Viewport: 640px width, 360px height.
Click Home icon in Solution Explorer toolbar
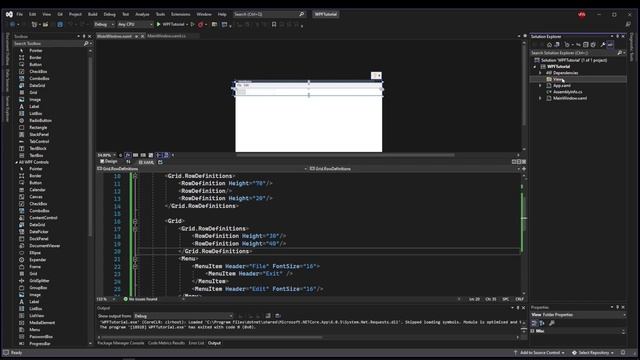click(x=549, y=45)
